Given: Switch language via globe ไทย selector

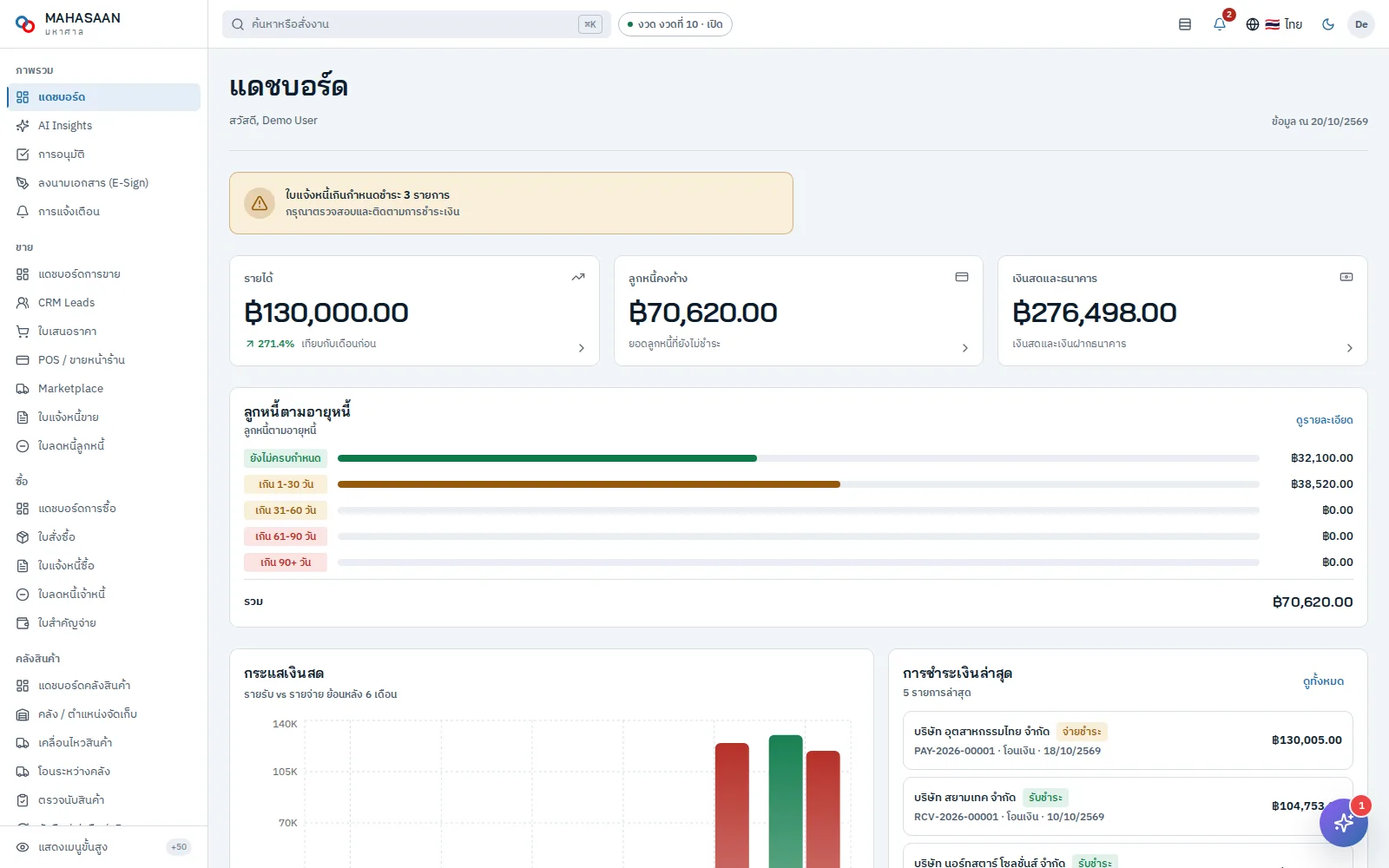Looking at the screenshot, I should [x=1274, y=24].
